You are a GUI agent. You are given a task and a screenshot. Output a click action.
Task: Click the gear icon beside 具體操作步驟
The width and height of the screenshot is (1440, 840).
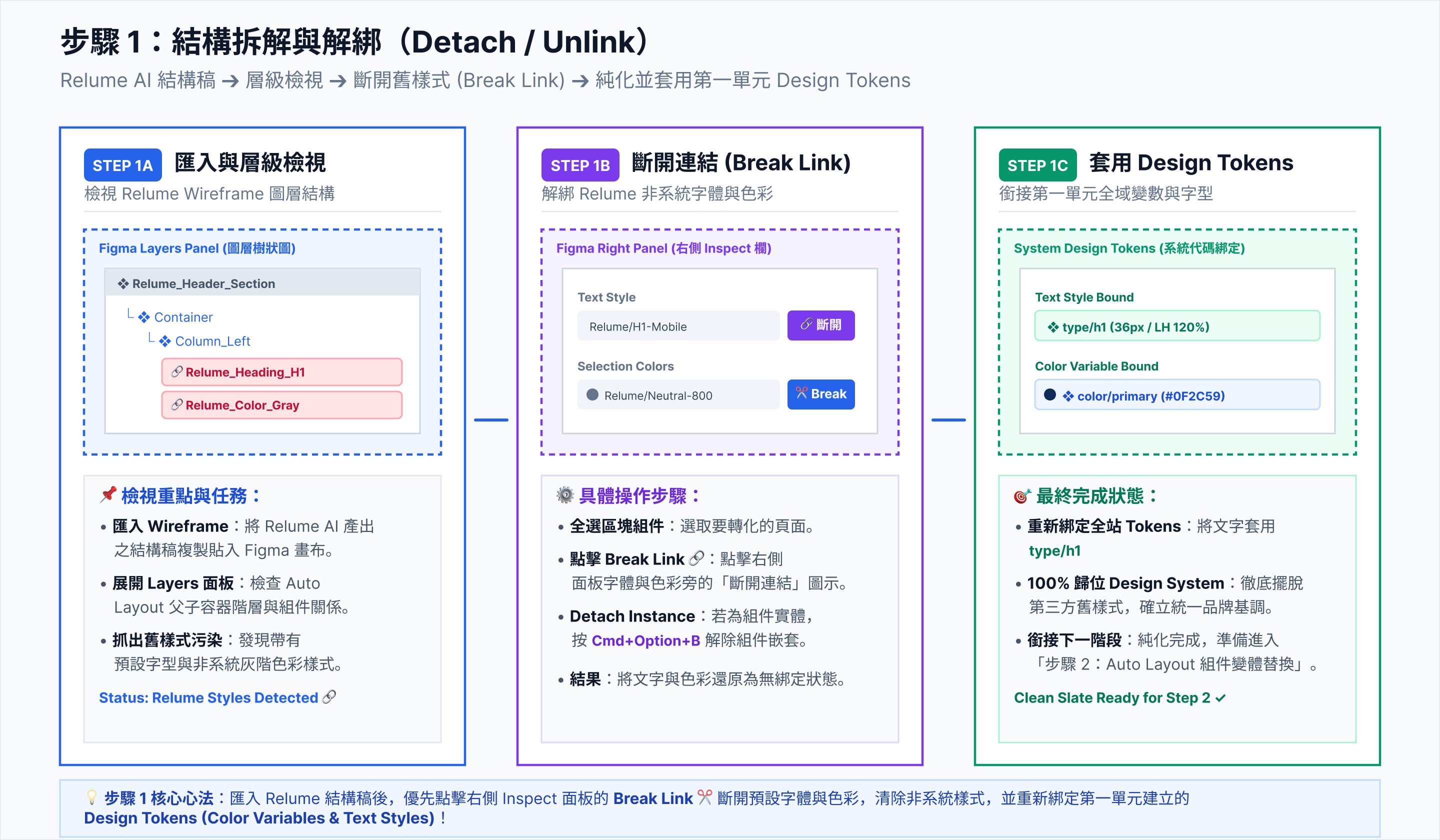click(x=565, y=495)
